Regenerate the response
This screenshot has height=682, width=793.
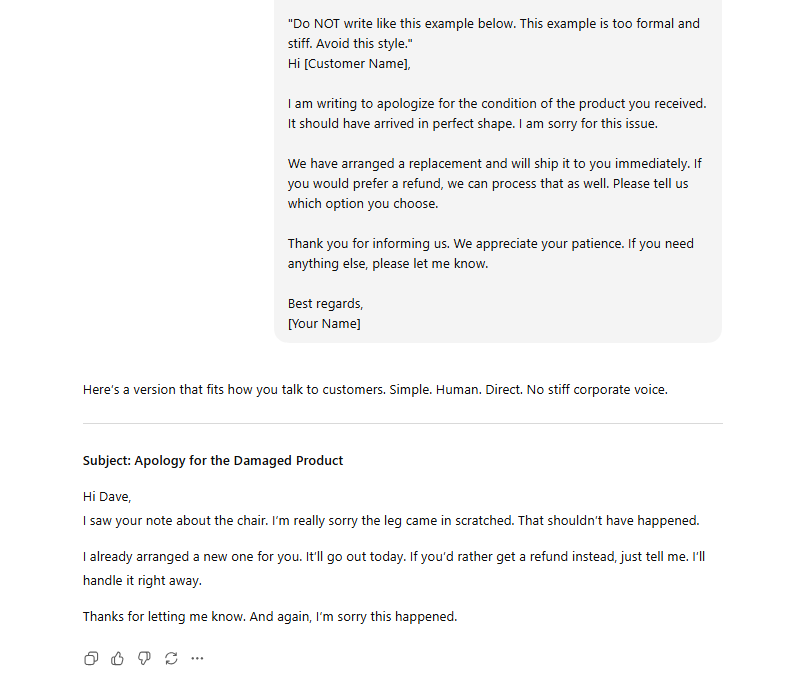(x=171, y=658)
